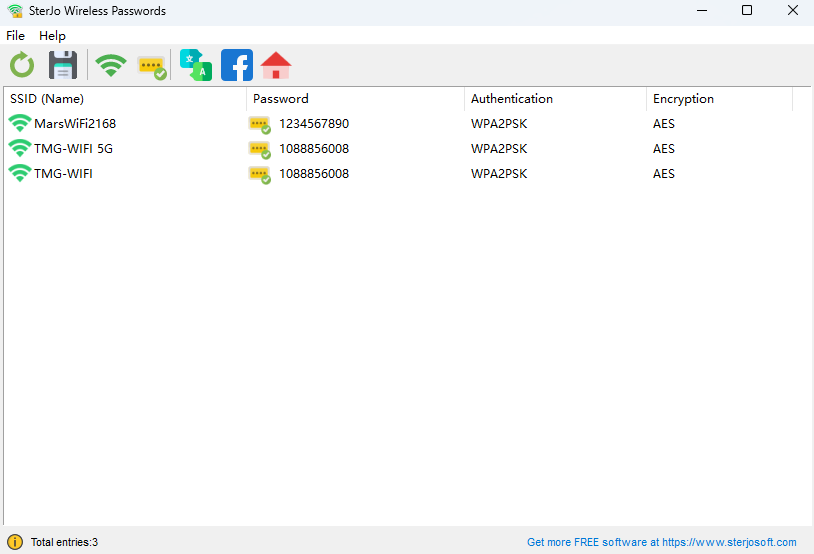Click the toolbar copy password icon
This screenshot has height=554, width=814.
tap(152, 67)
